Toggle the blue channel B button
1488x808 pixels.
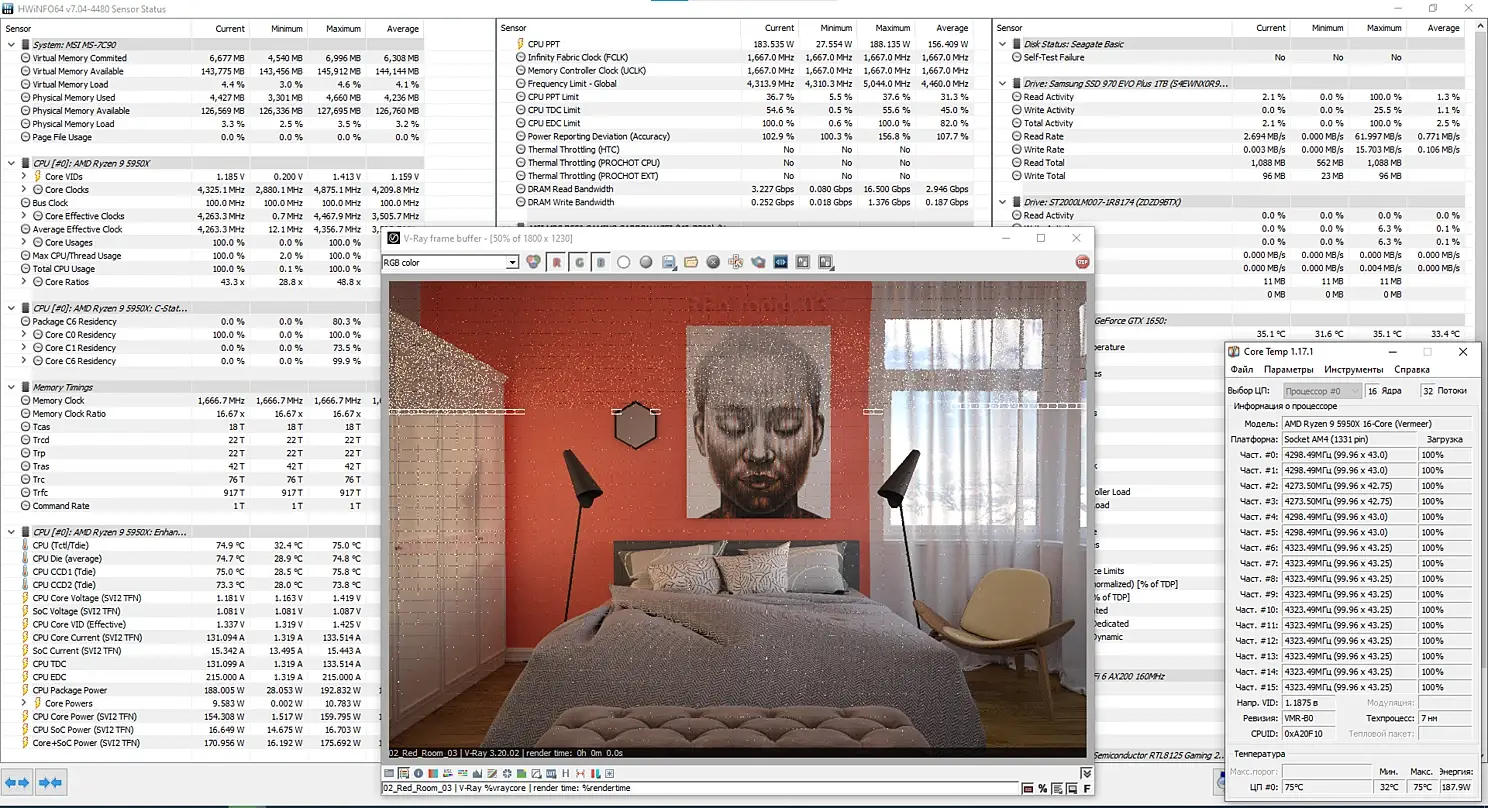pos(601,262)
